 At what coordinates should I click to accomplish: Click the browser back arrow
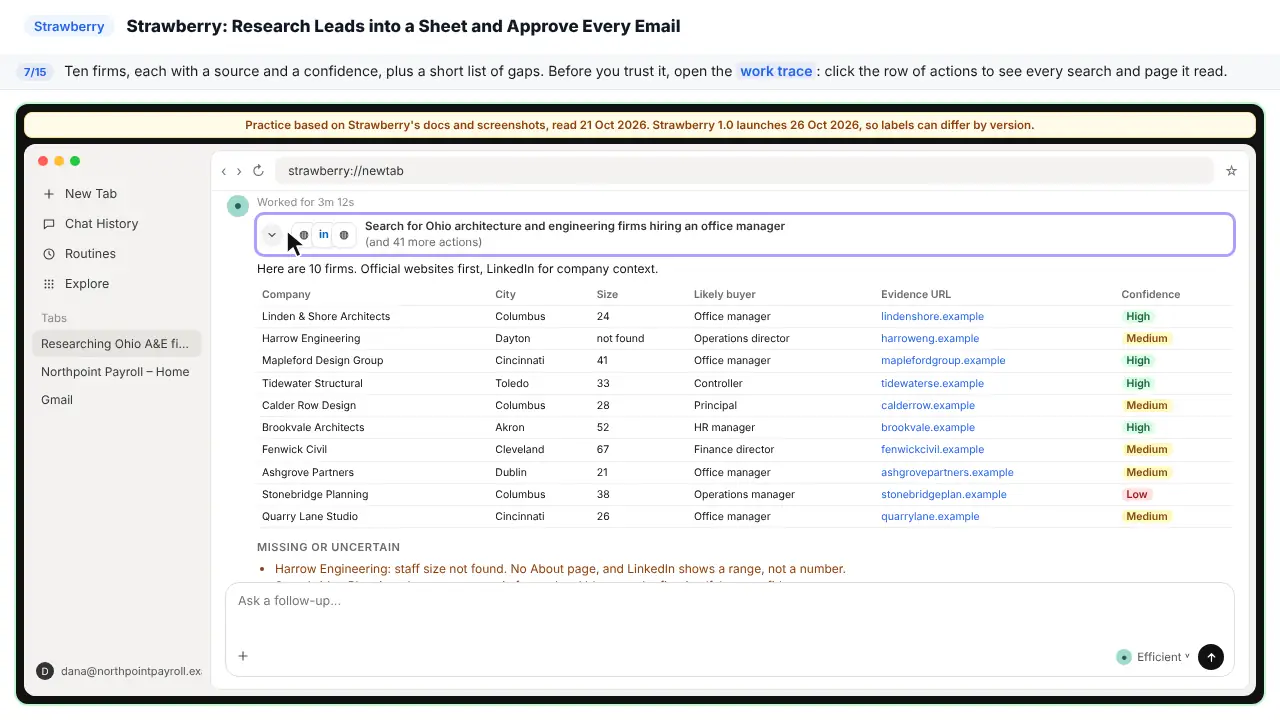click(224, 171)
